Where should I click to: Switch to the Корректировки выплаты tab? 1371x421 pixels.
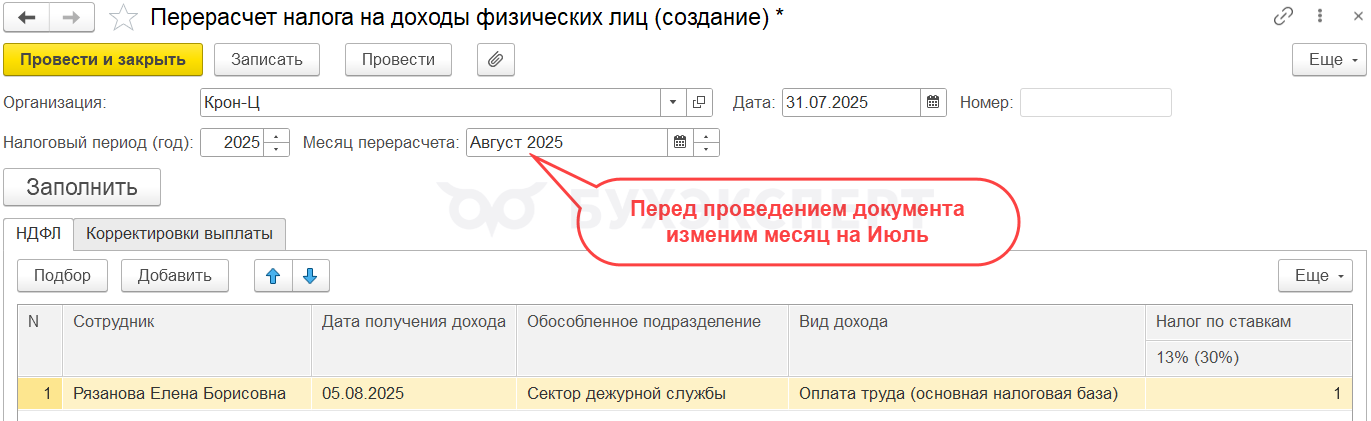tap(179, 234)
